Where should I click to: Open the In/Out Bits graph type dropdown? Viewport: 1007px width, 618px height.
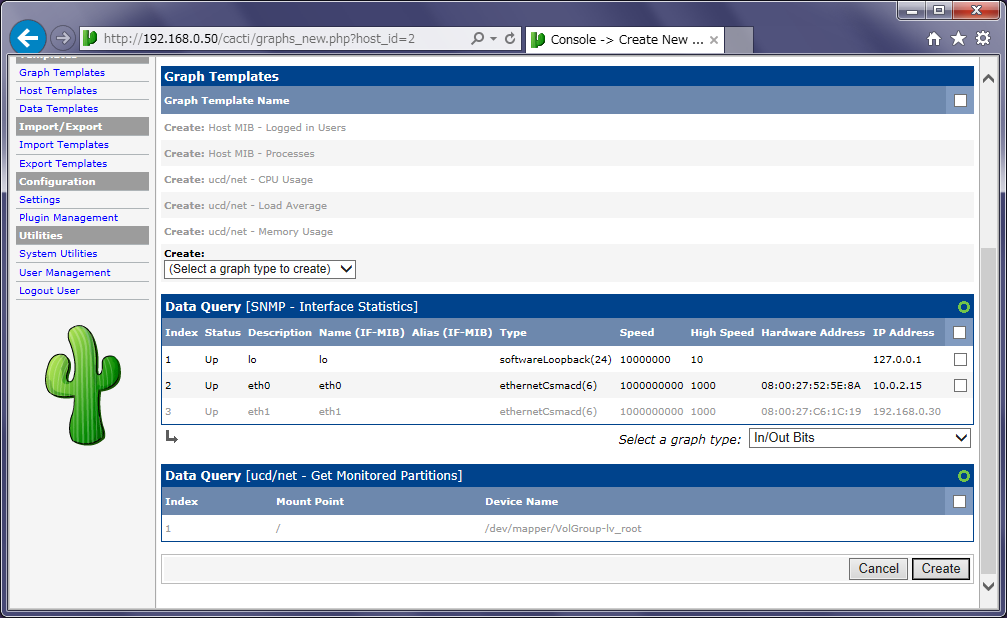(860, 438)
